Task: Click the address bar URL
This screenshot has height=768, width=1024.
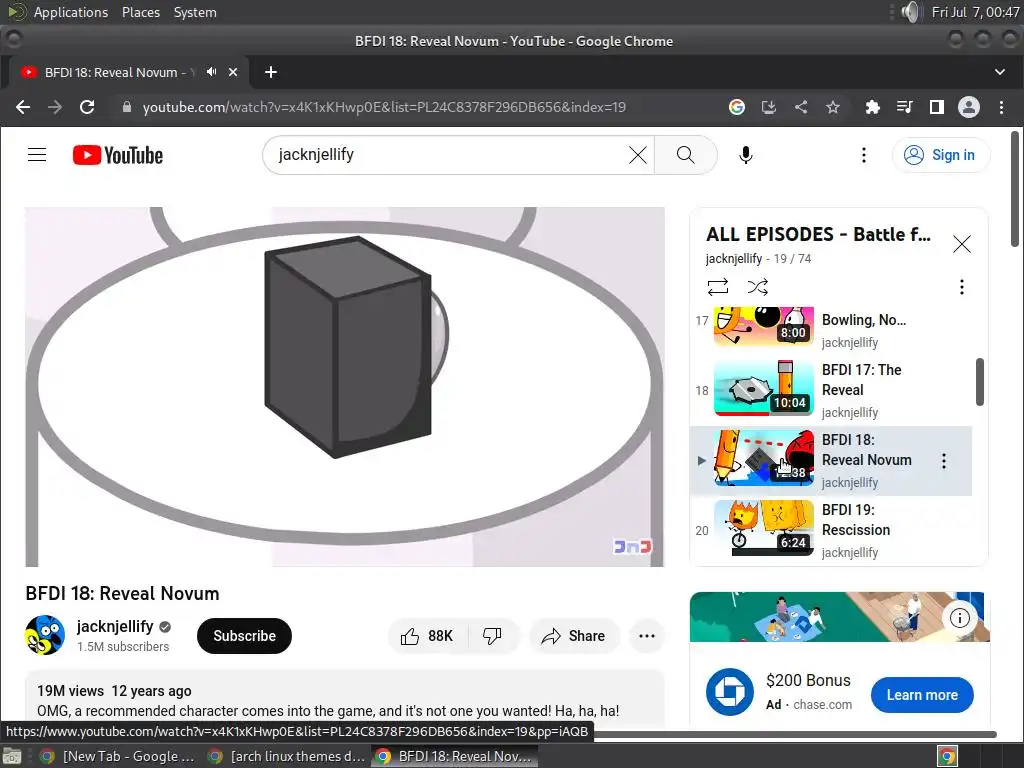Action: click(384, 107)
